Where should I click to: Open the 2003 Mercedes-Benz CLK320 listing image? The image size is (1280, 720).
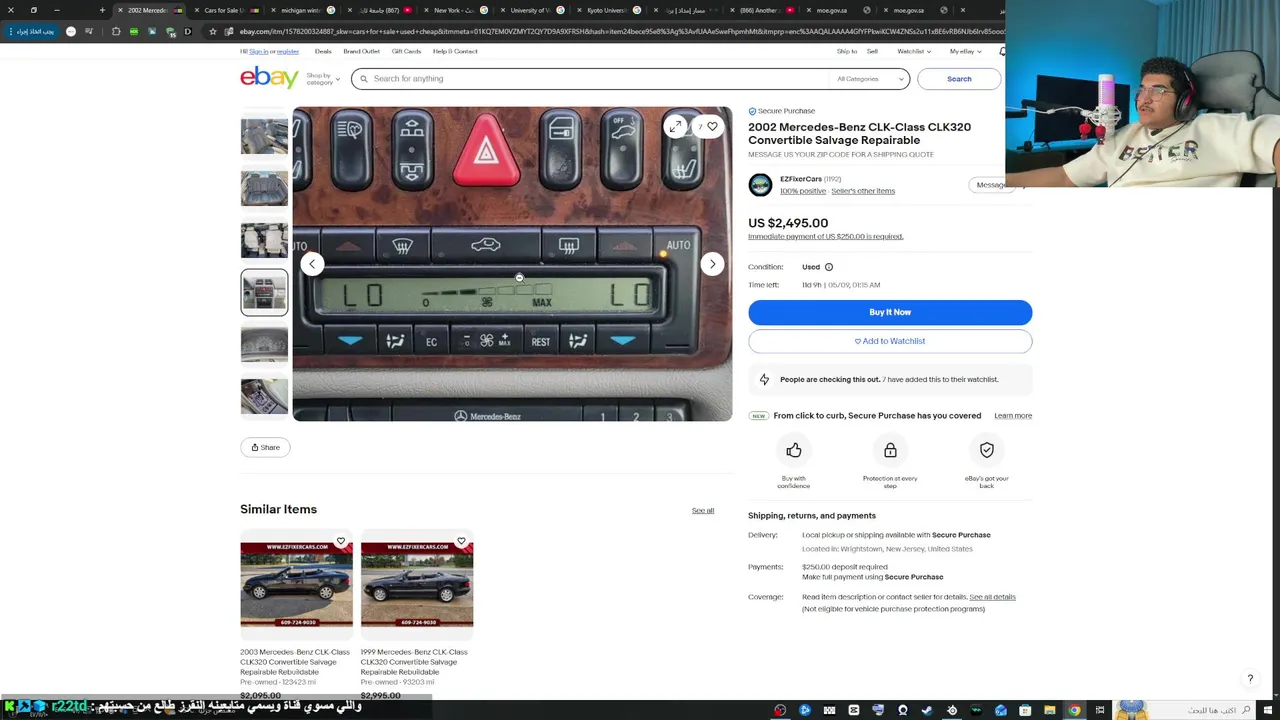click(296, 585)
